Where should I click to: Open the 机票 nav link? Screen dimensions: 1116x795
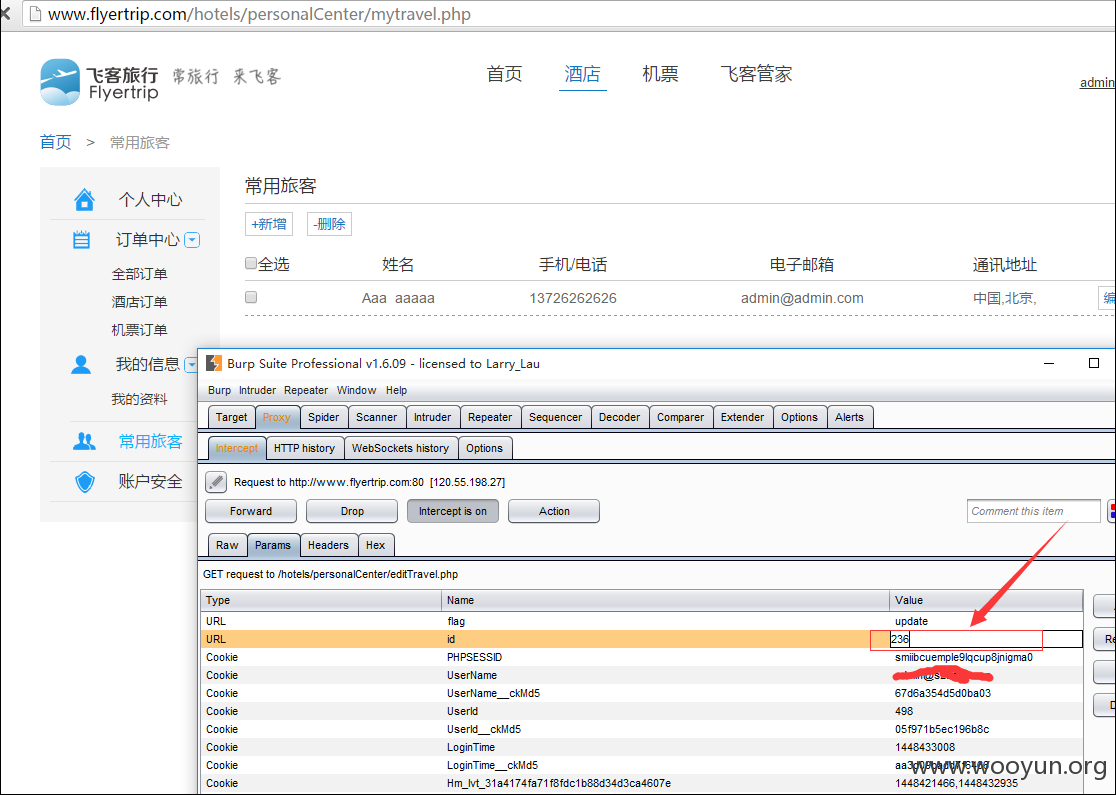click(660, 74)
